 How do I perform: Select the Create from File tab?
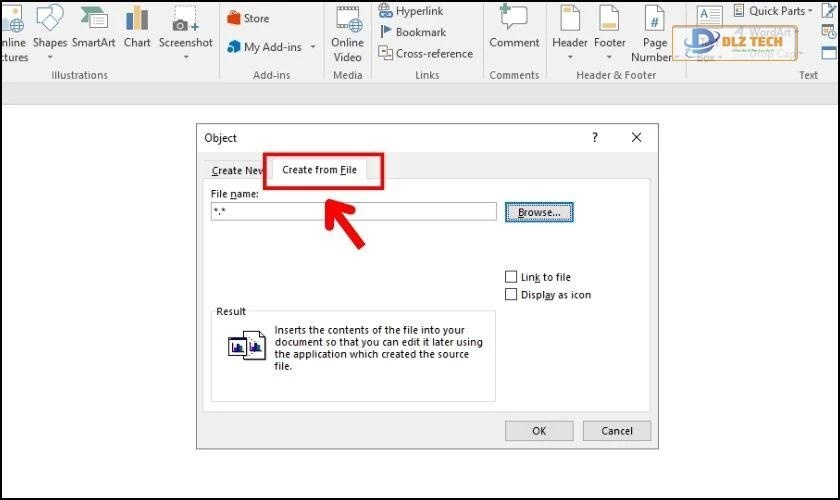click(x=319, y=170)
